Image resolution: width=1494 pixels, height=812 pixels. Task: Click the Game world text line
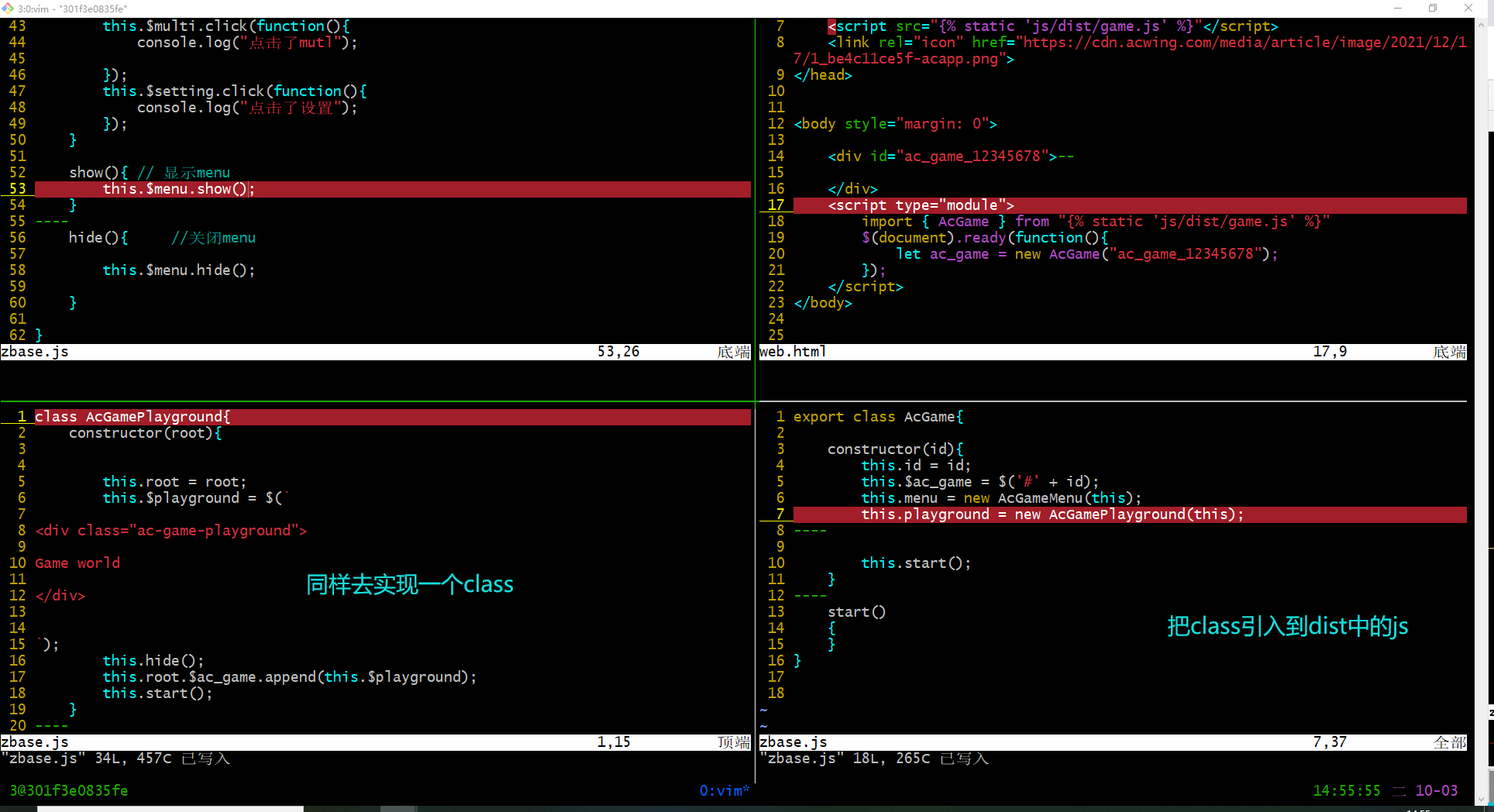pyautogui.click(x=77, y=563)
